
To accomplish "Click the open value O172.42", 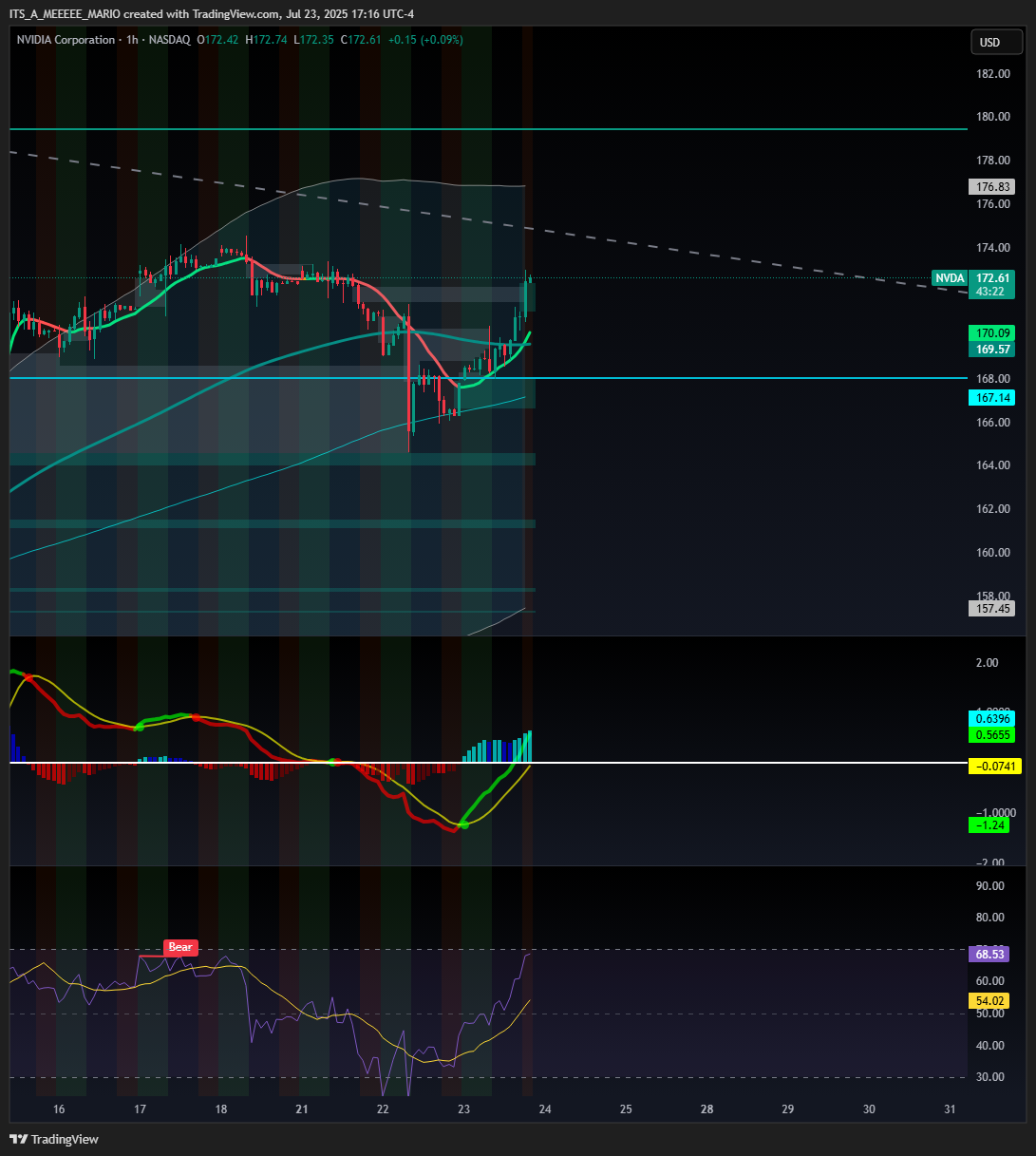I will [219, 40].
